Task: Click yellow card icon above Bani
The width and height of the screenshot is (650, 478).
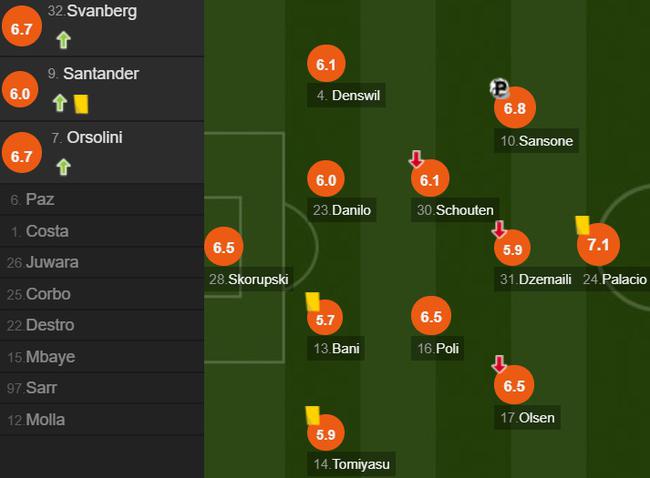Action: point(312,300)
